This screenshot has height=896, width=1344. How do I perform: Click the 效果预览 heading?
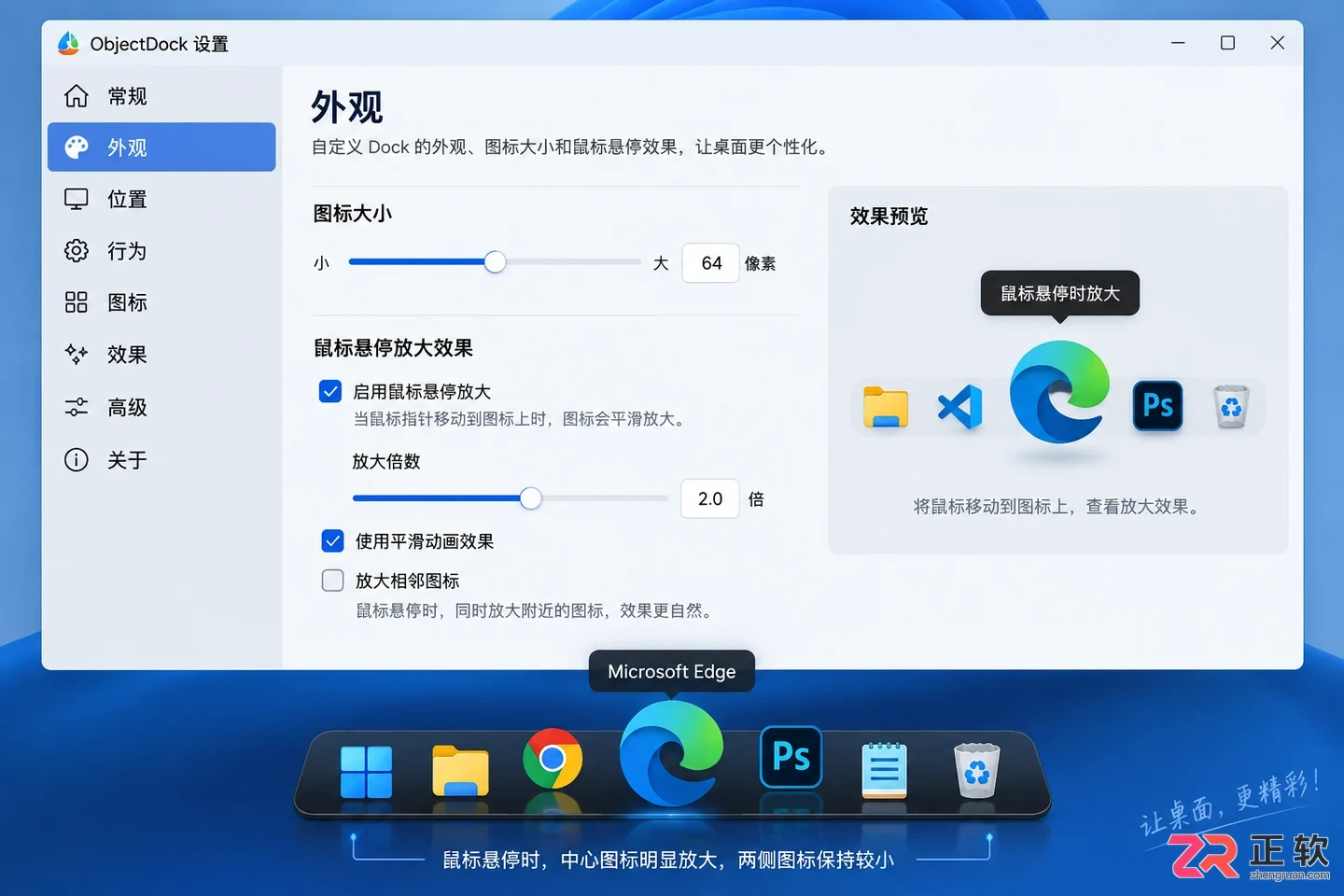coord(889,217)
